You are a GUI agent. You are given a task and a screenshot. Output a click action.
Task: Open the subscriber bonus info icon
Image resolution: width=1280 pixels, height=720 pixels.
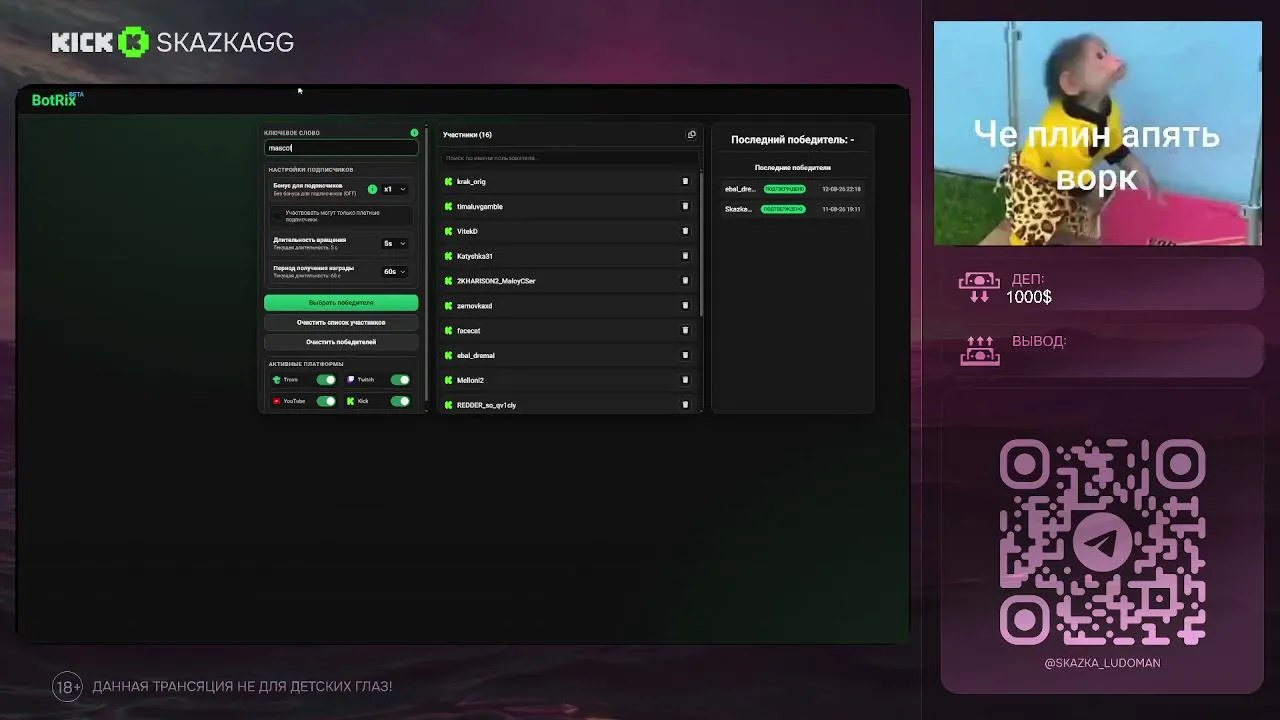click(x=372, y=189)
